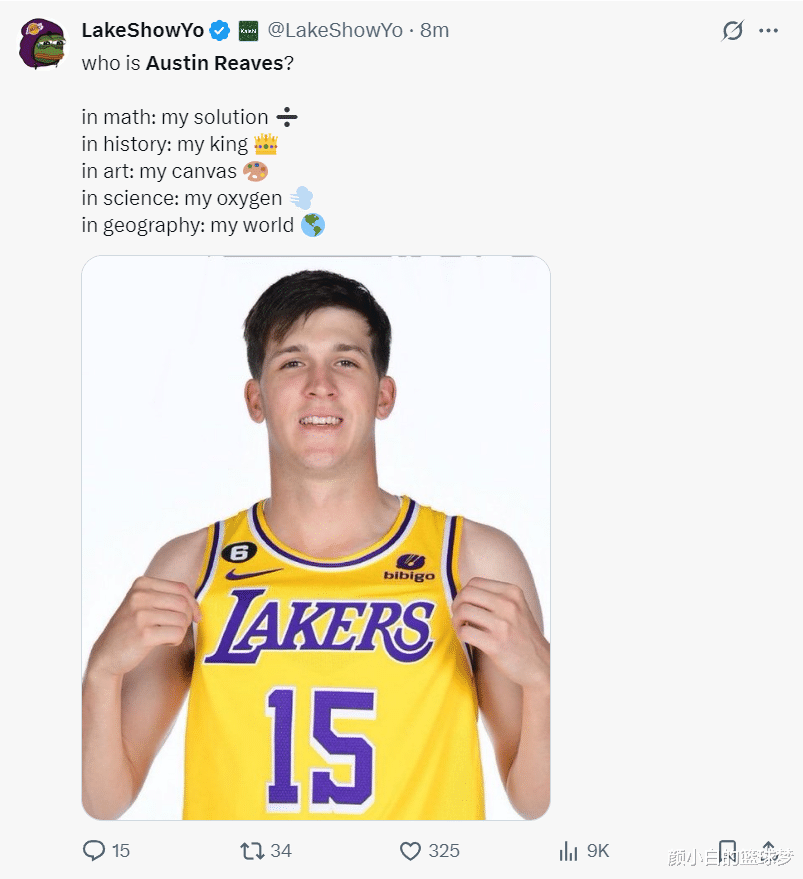Click the Grok explain-post icon
The height and width of the screenshot is (879, 803).
(733, 31)
